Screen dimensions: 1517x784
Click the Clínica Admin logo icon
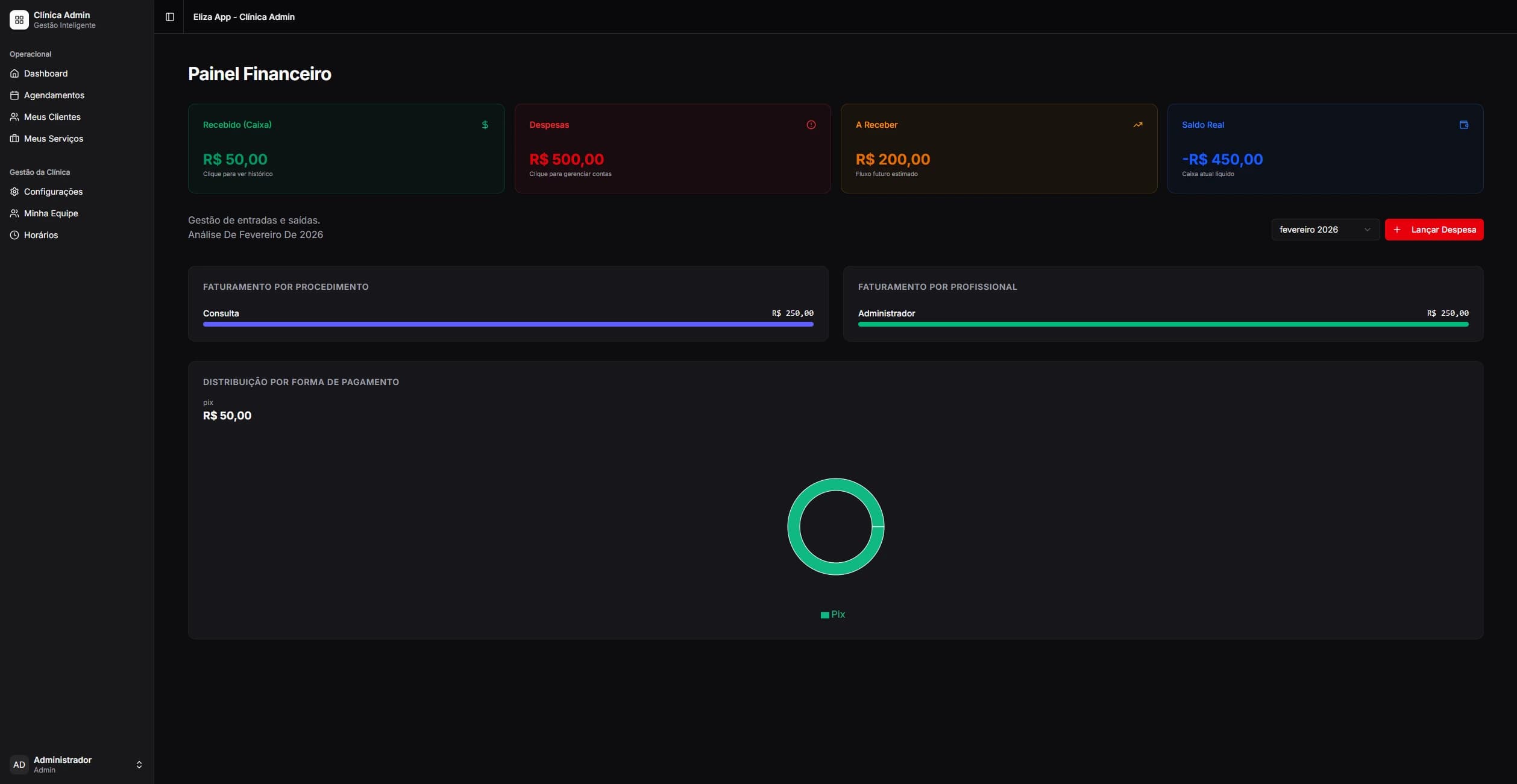click(19, 20)
